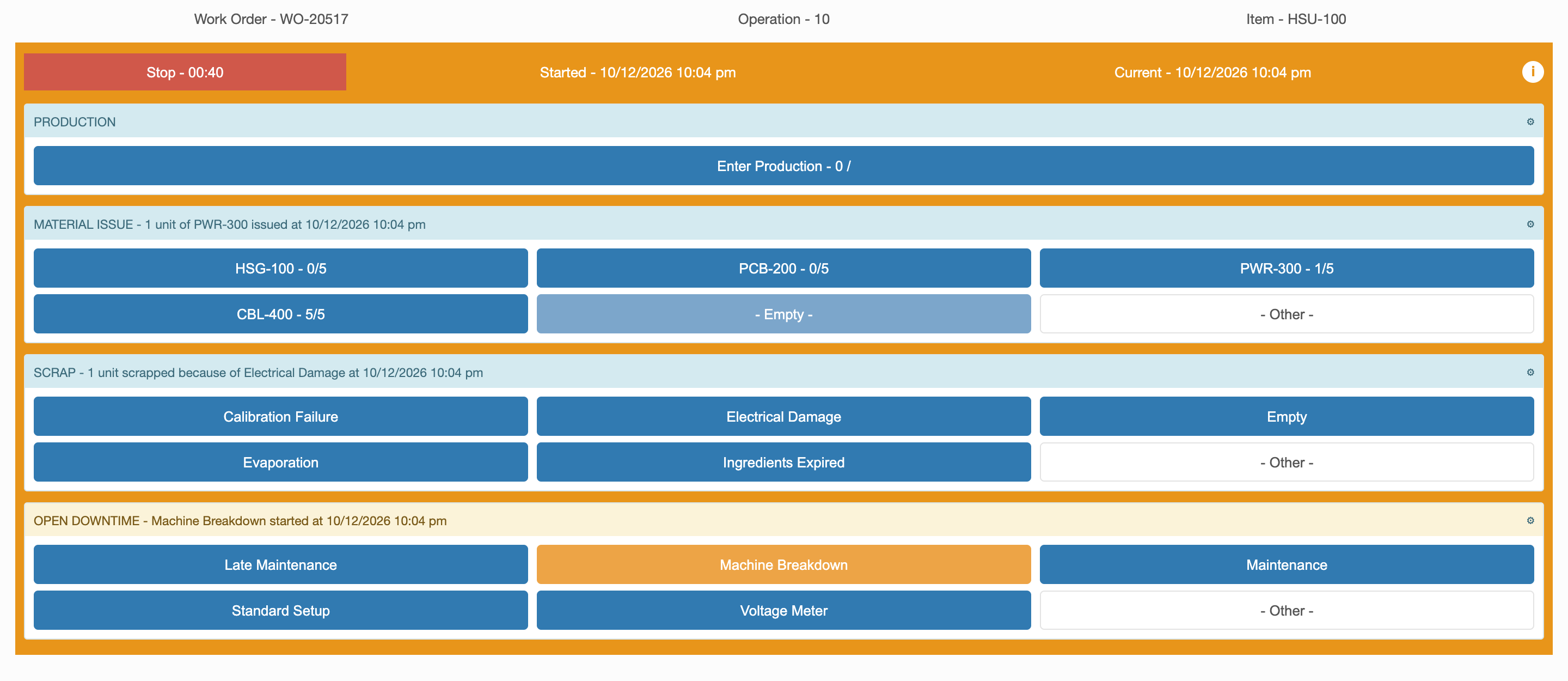Viewport: 1568px width, 681px height.
Task: Toggle the orange Machine Breakdown downtime
Action: coord(783,564)
